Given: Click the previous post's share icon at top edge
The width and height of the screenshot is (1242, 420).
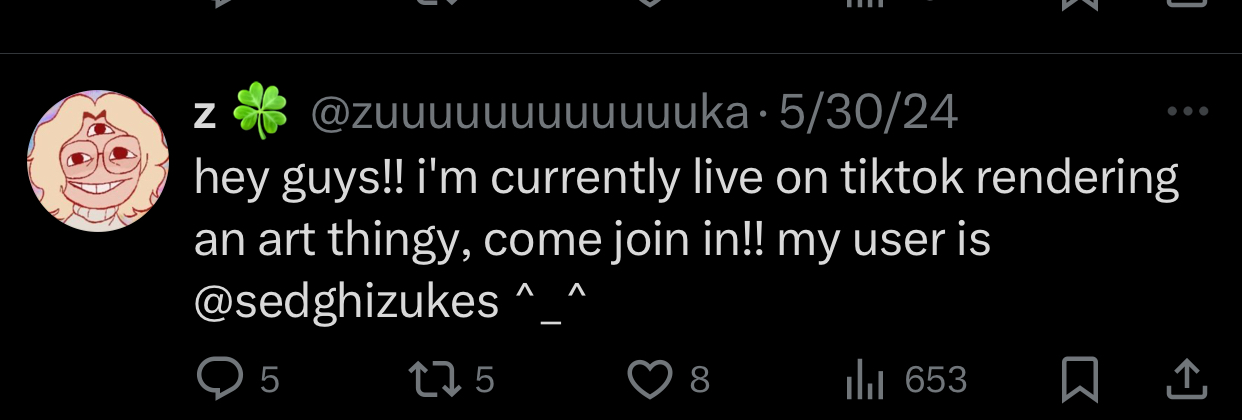Looking at the screenshot, I should point(1187,4).
